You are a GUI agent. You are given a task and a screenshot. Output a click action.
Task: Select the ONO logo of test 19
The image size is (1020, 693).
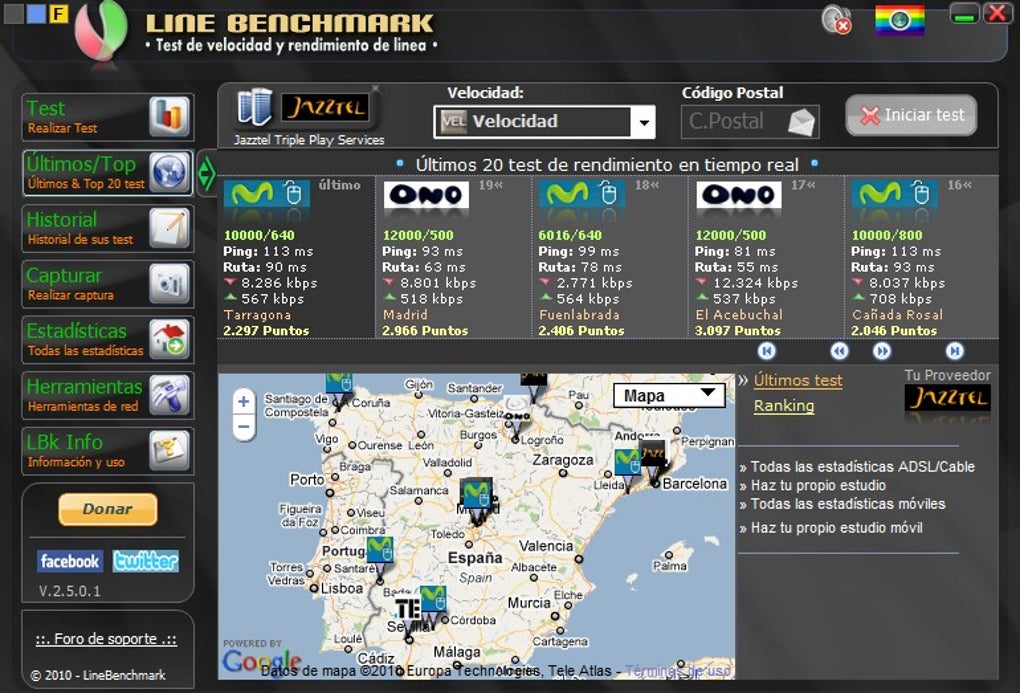(426, 195)
